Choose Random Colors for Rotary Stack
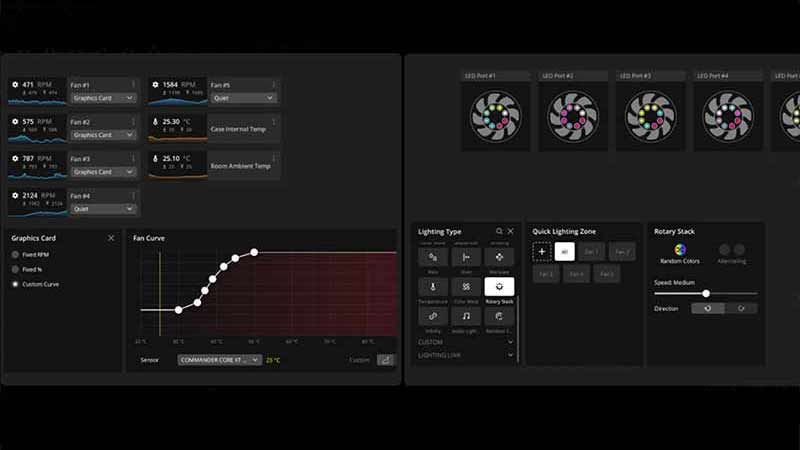 point(680,250)
